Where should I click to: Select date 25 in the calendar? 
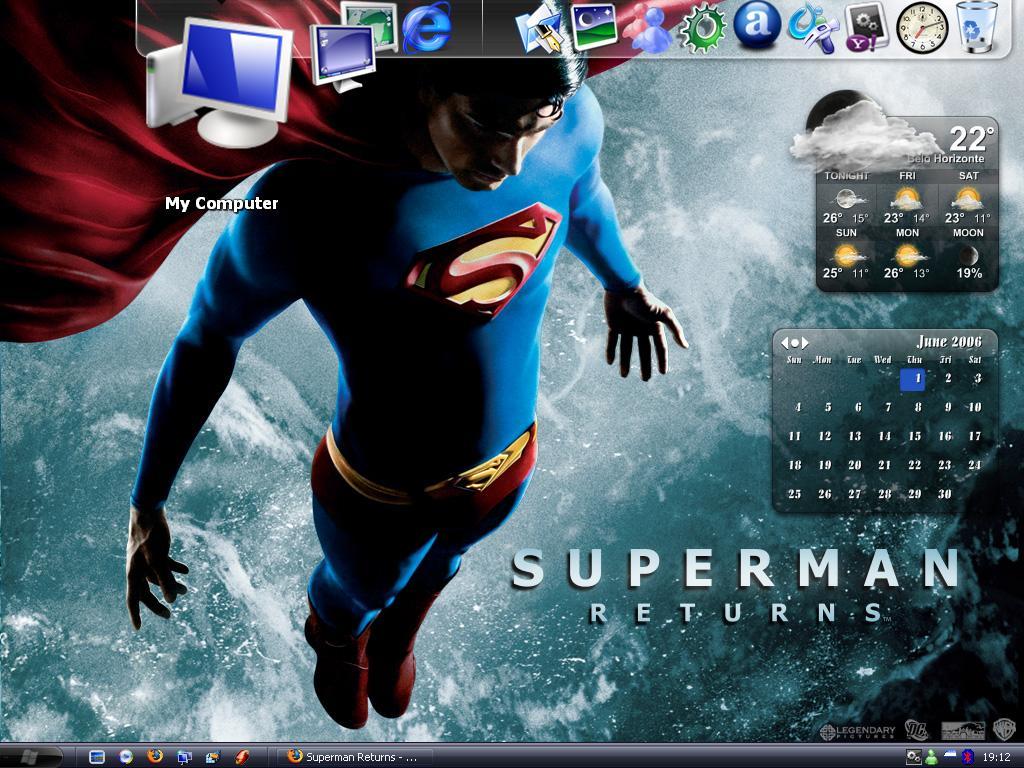pos(795,494)
